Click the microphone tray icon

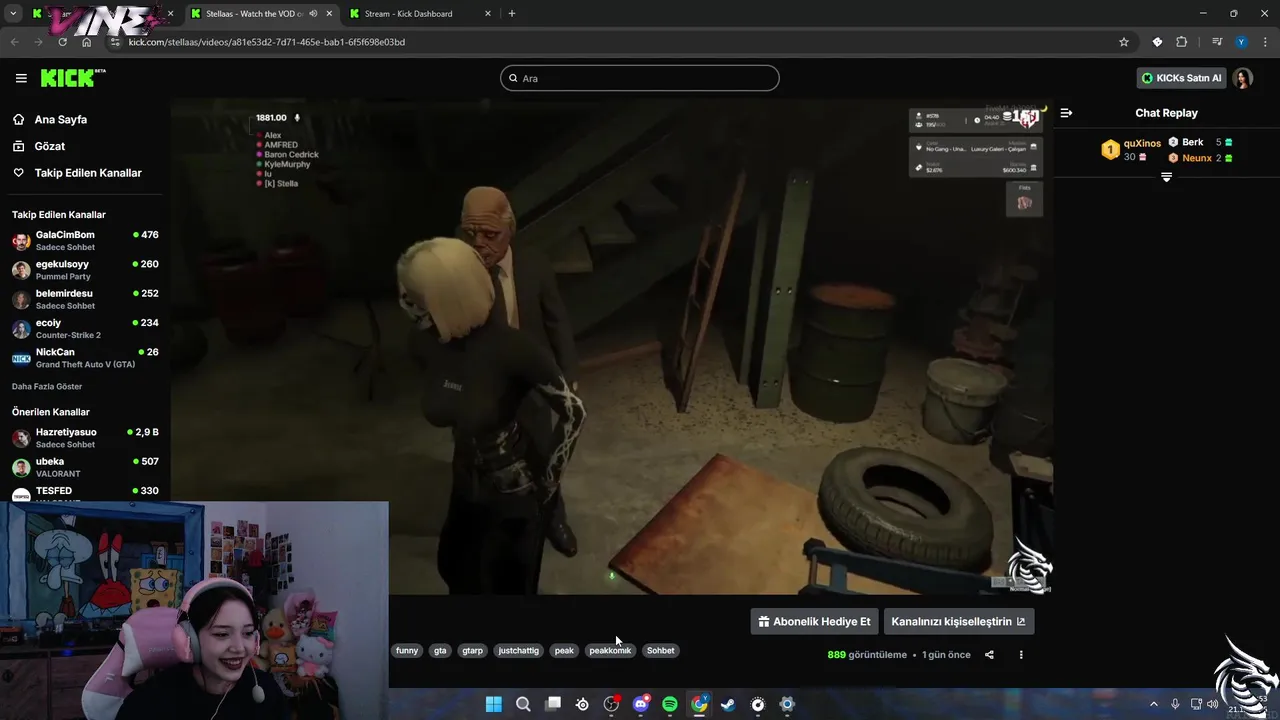coord(1175,704)
